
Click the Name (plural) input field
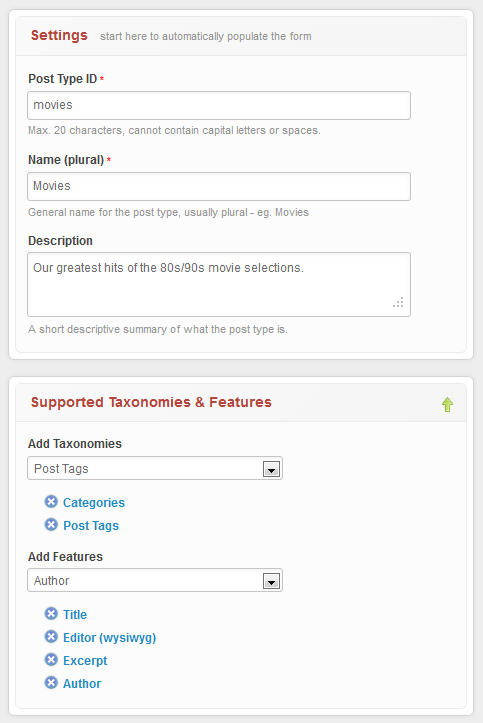(219, 186)
